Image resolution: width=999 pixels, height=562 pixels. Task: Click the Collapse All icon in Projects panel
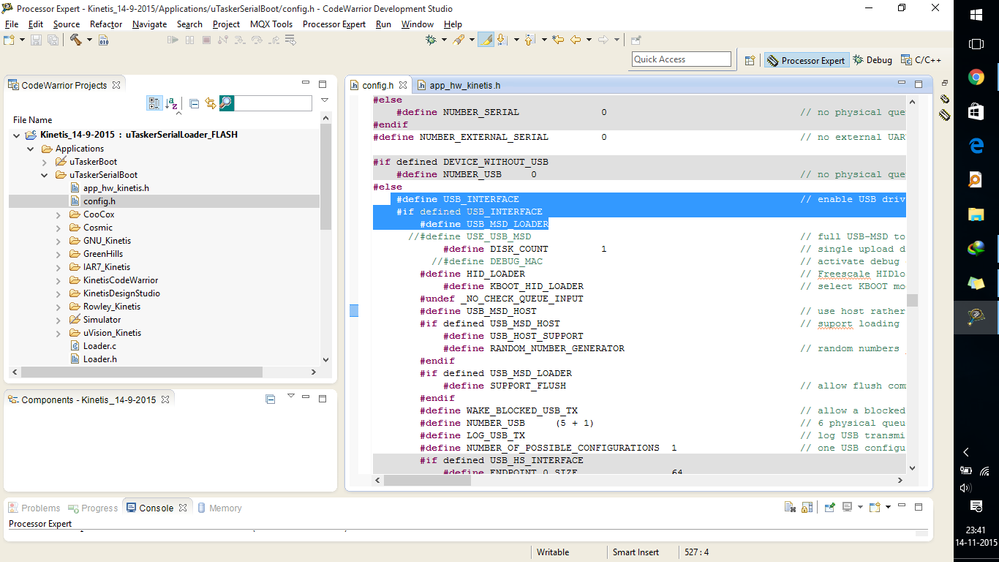(194, 103)
